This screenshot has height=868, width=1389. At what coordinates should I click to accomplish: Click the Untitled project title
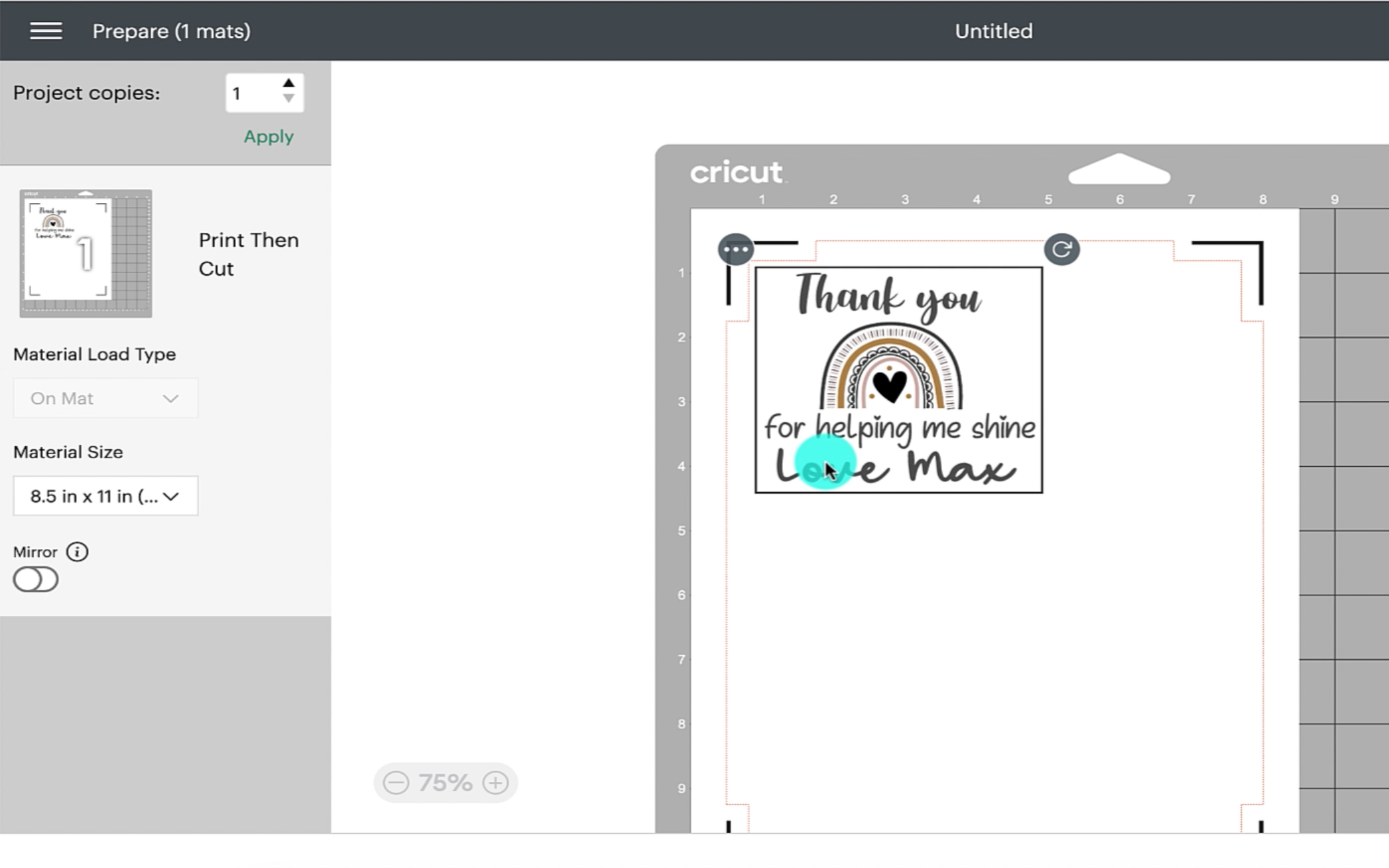pos(993,31)
